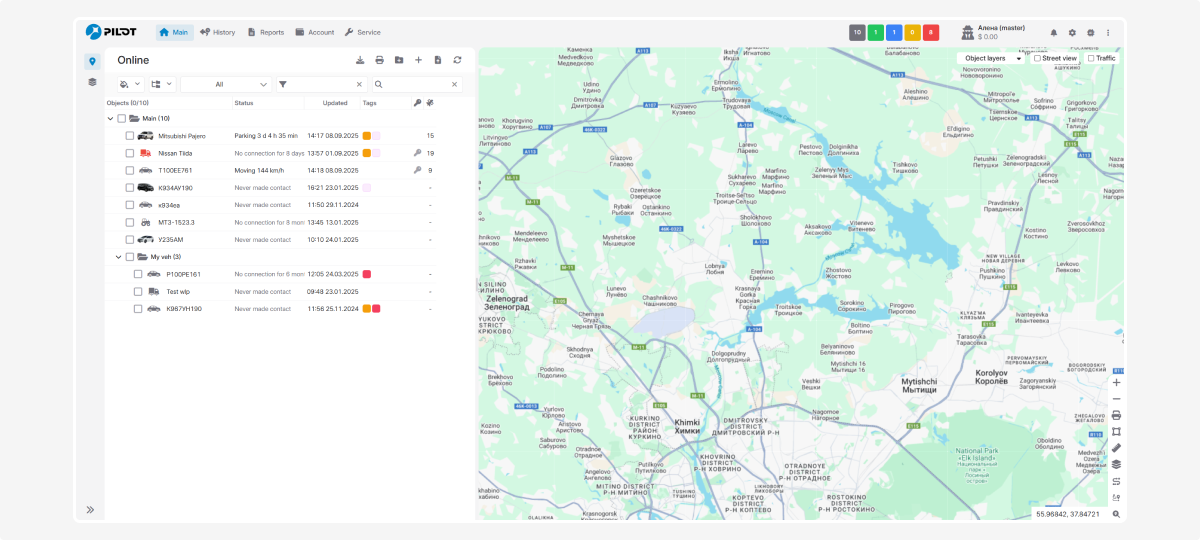Click the red status counter showing 8
This screenshot has height=540, width=1200.
pyautogui.click(x=931, y=33)
